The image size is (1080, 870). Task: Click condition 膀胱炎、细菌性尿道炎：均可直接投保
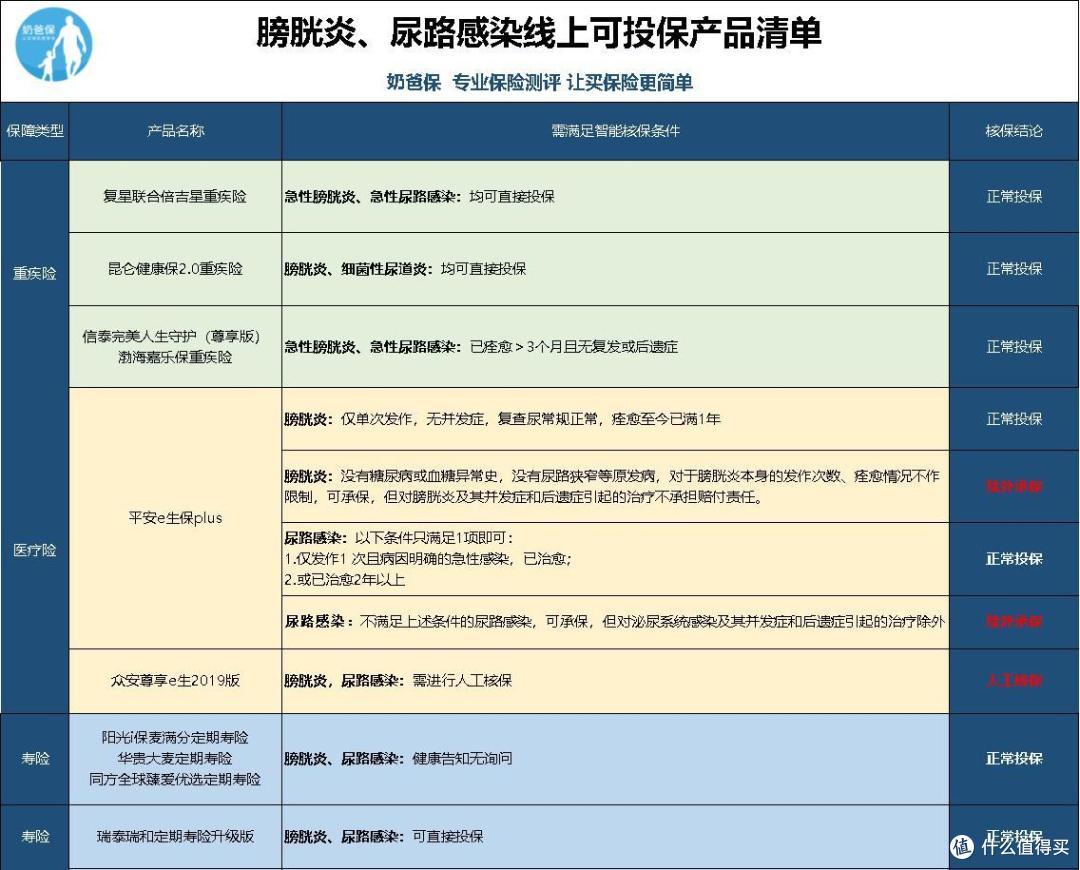pos(405,269)
